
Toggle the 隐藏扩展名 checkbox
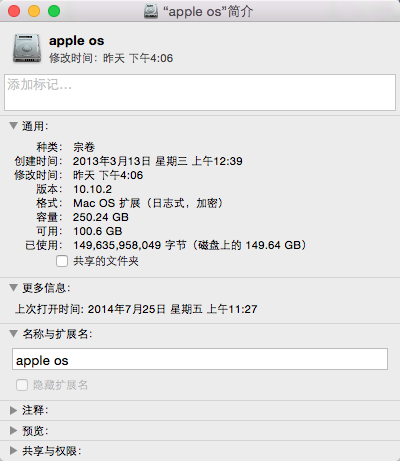(x=22, y=385)
